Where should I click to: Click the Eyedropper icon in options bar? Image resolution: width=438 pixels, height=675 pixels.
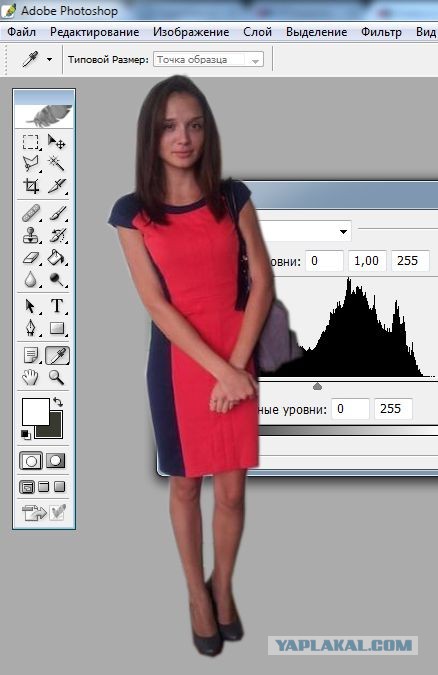click(30, 59)
